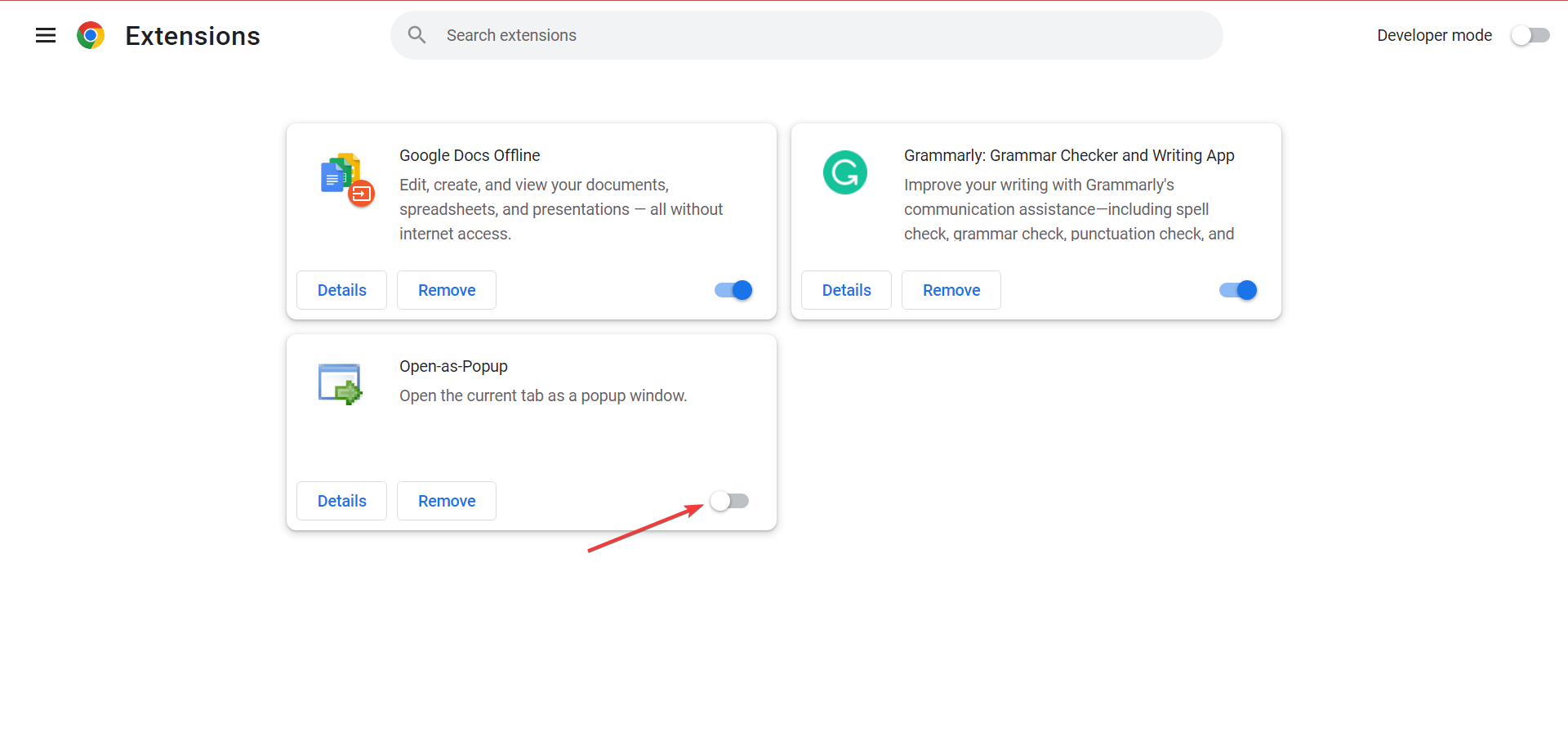The height and width of the screenshot is (737, 1568).
Task: Disable the Google Docs Offline extension toggle
Action: (x=733, y=290)
